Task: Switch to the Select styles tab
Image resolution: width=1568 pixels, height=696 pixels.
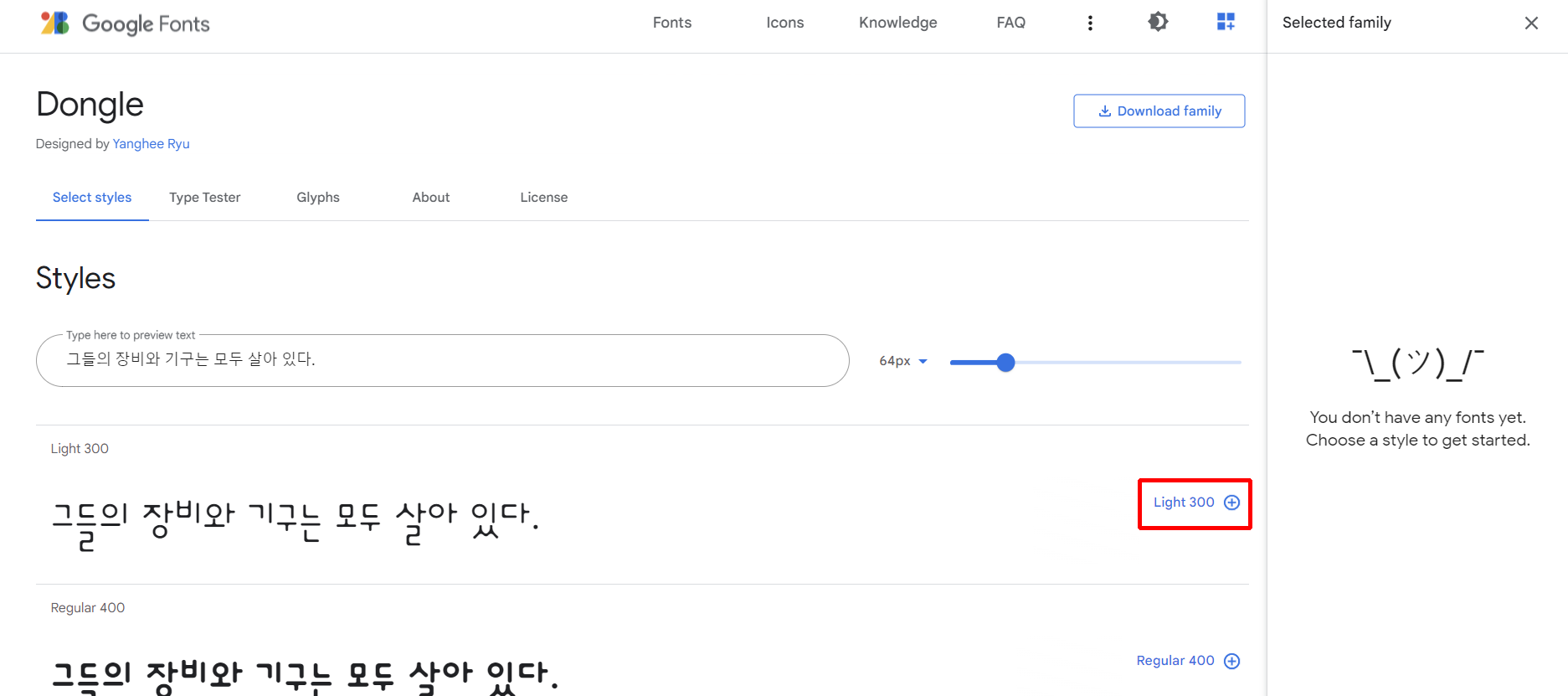Action: pyautogui.click(x=92, y=198)
